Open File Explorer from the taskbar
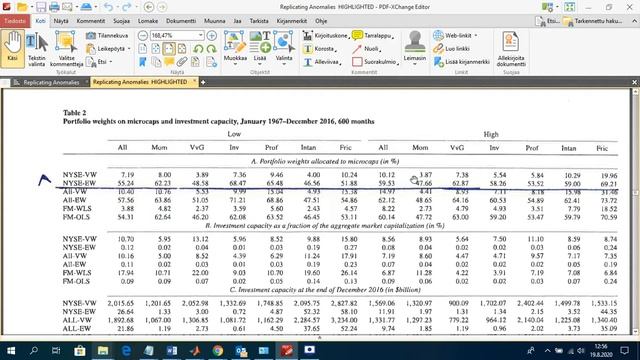640x360 pixels. point(103,351)
